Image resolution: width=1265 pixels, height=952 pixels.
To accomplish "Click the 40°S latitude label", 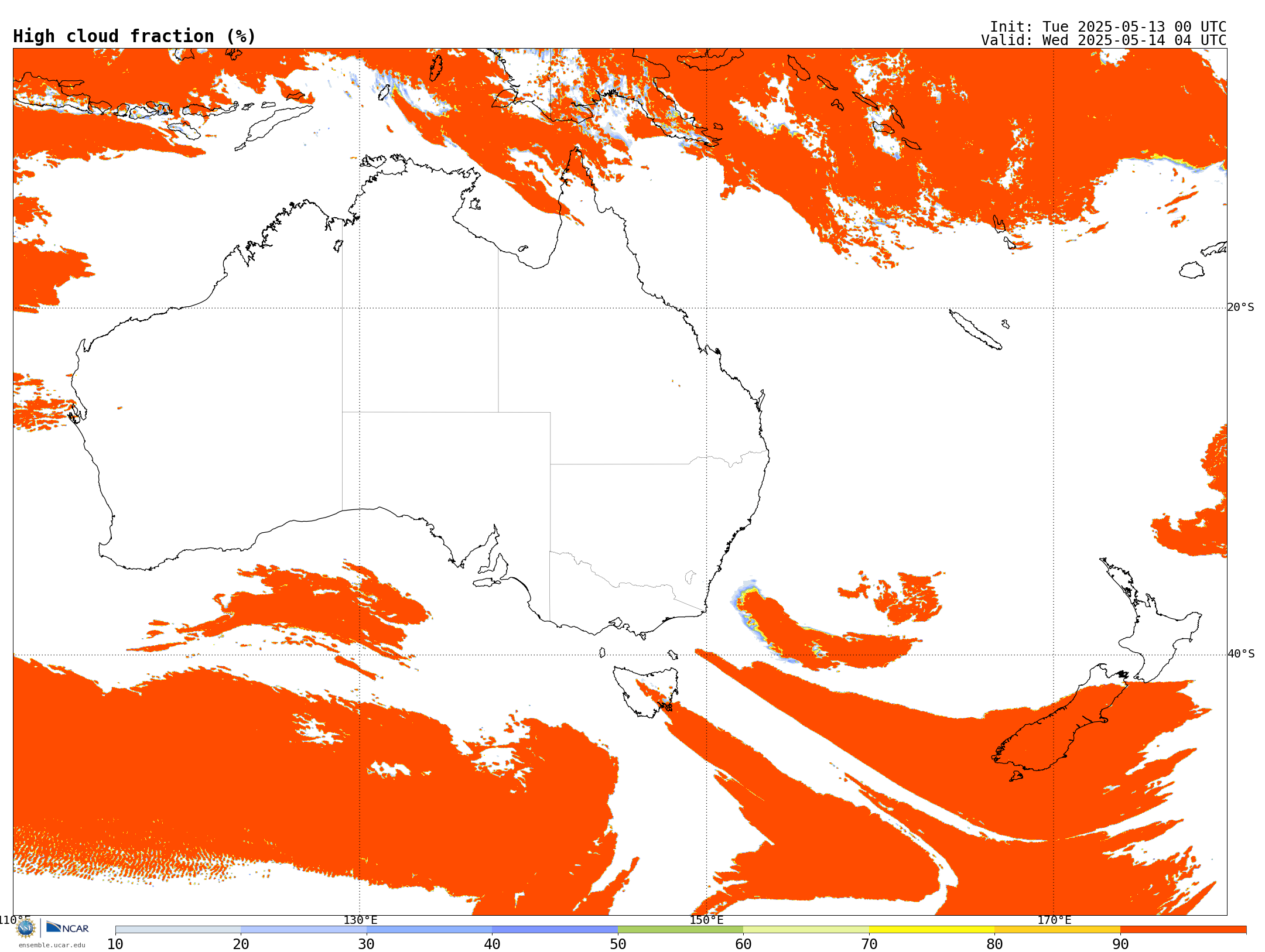I will coord(1241,654).
